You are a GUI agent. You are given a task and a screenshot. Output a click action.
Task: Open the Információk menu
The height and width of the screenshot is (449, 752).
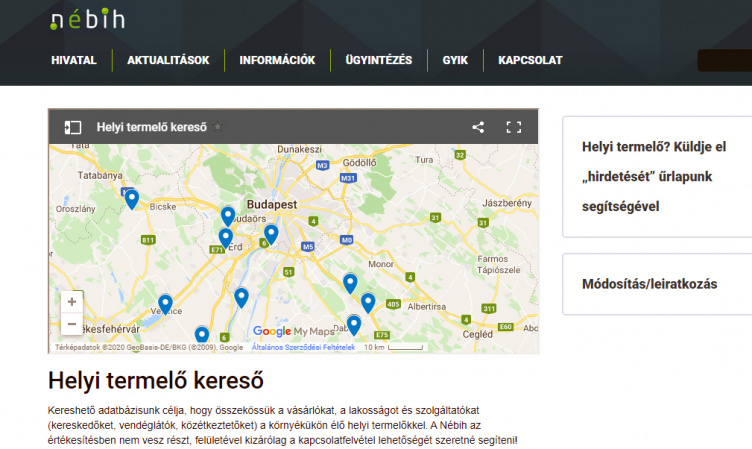pos(277,60)
